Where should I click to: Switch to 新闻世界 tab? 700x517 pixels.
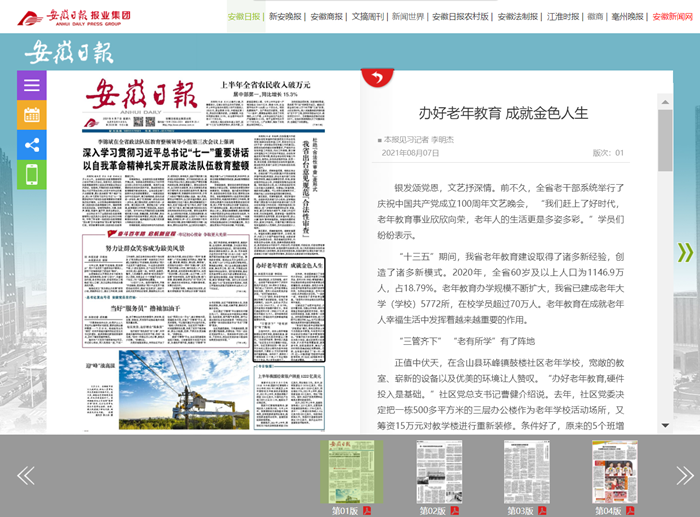tap(408, 17)
